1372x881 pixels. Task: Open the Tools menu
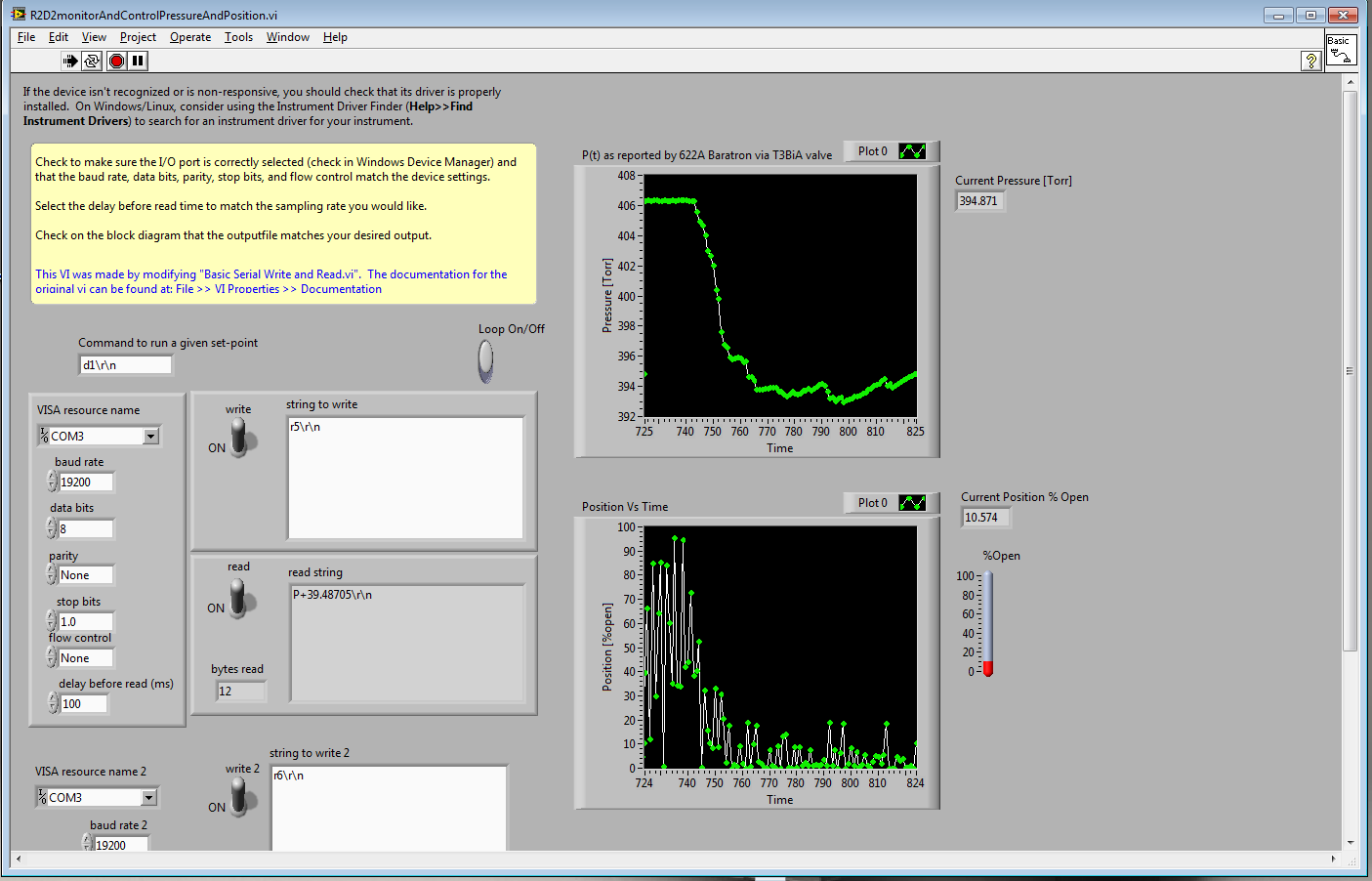coord(238,37)
